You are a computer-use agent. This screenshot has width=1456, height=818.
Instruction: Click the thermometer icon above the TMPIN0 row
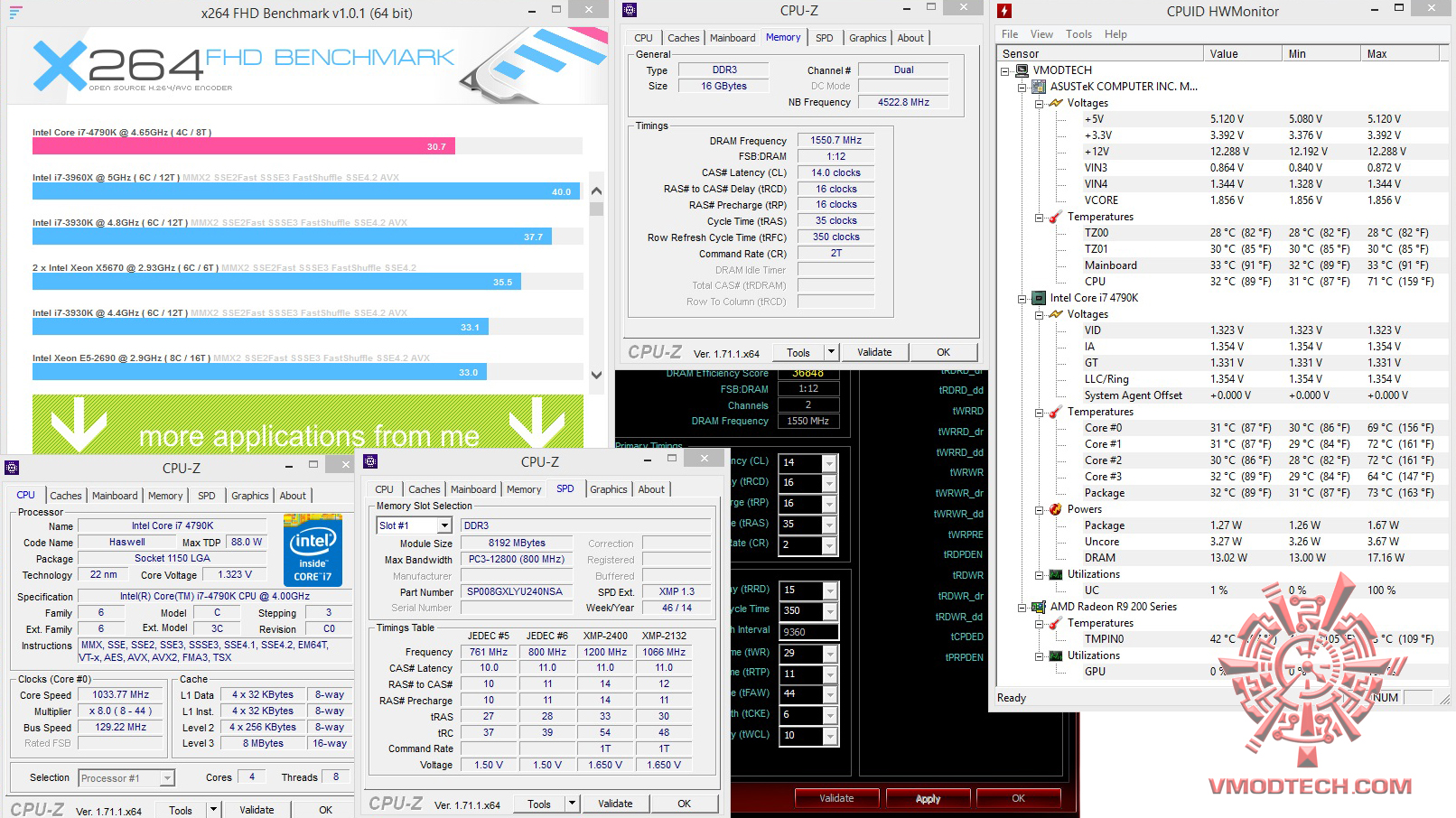coord(1056,623)
